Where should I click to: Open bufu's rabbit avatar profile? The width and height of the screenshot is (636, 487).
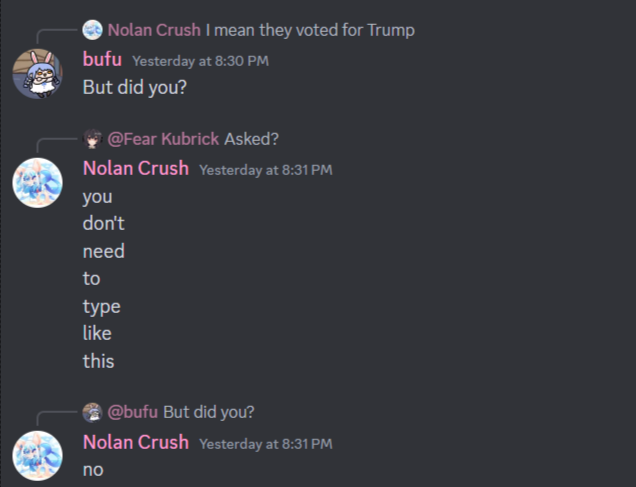[37, 73]
